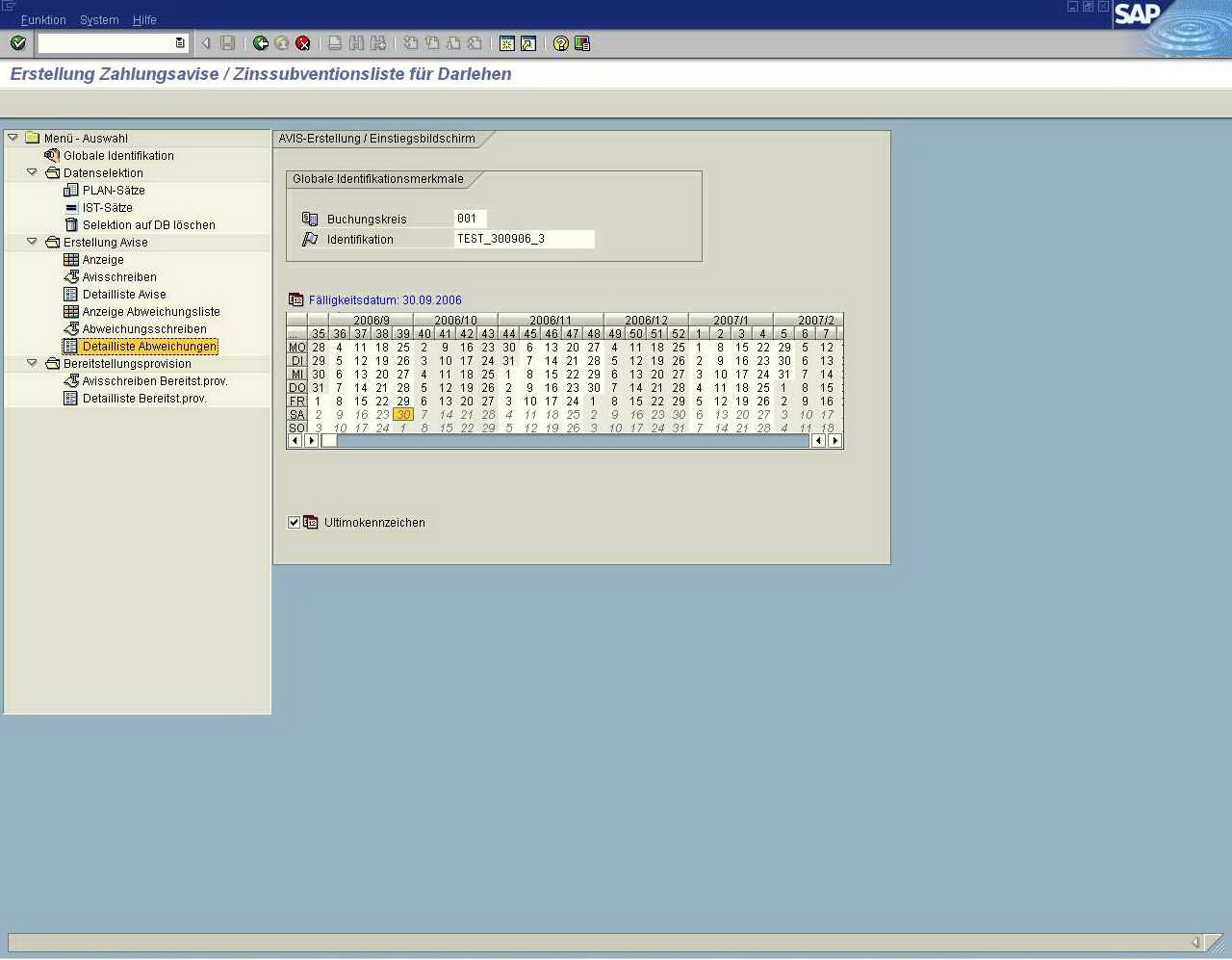Screen dimensions: 1232x960
Task: Collapse the Datenselektion folder
Action: pos(32,173)
